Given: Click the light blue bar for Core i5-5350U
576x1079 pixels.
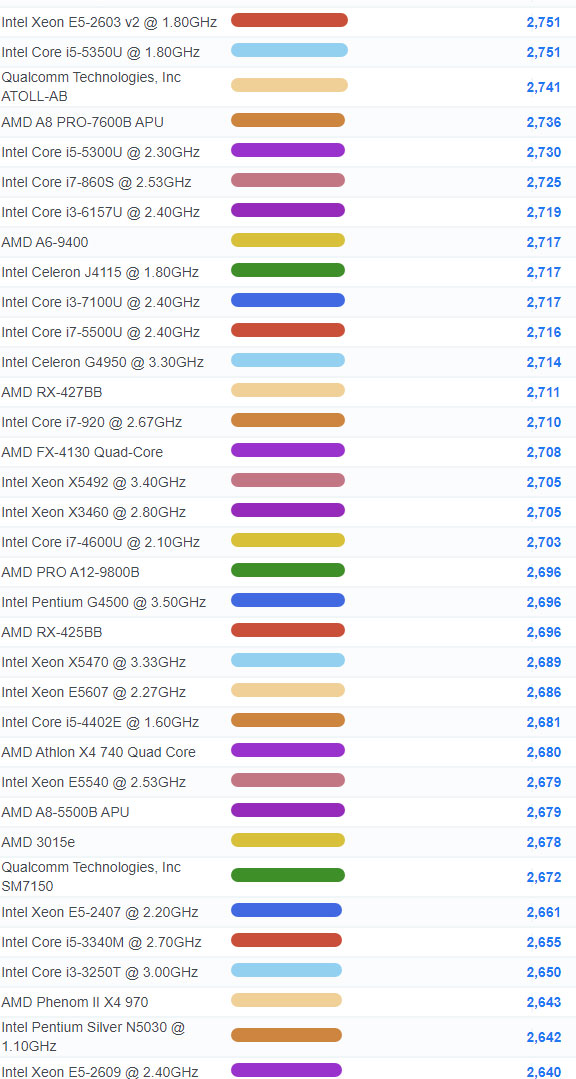Looking at the screenshot, I should tap(289, 50).
